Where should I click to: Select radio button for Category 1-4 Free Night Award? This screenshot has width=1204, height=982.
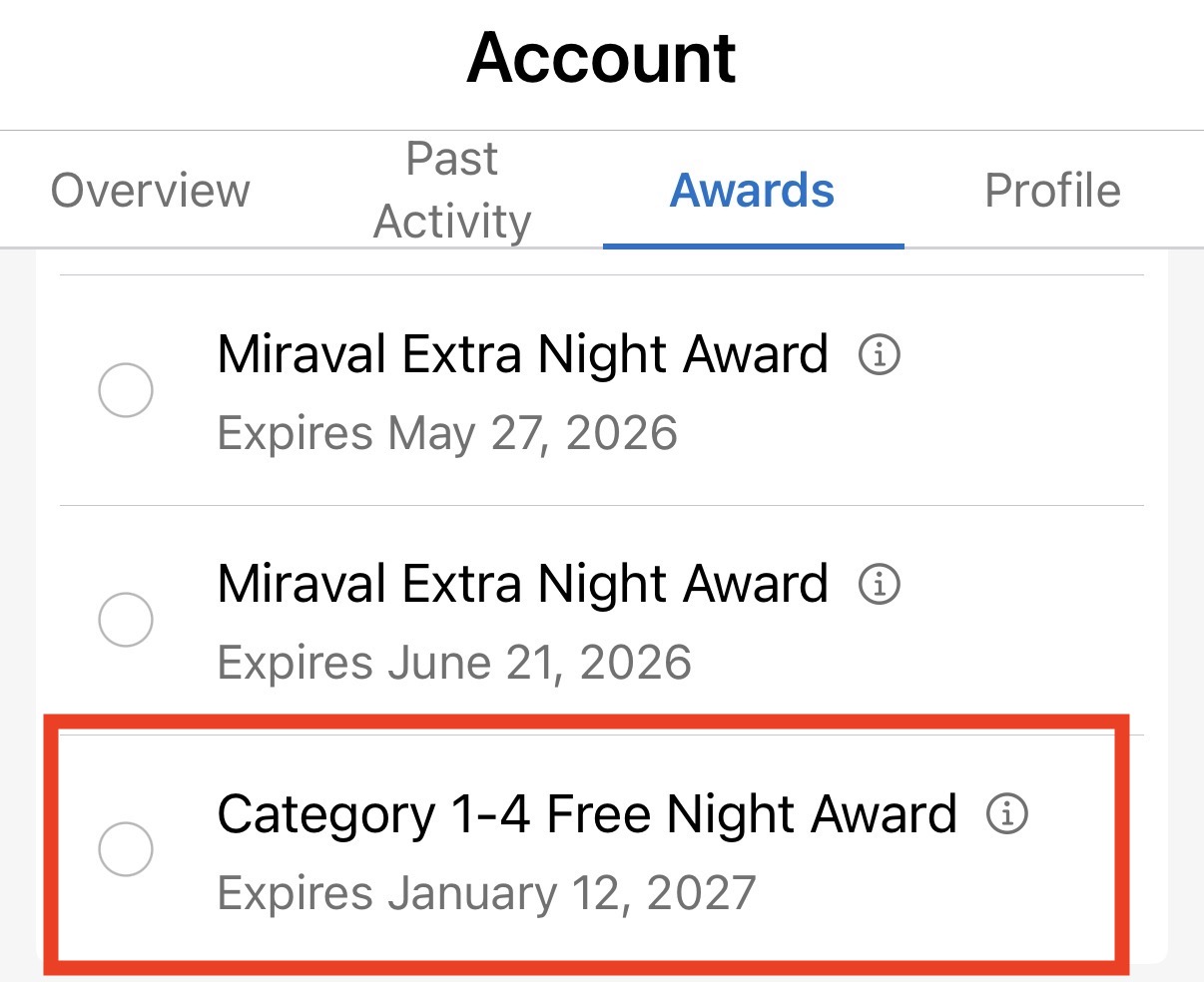(126, 849)
